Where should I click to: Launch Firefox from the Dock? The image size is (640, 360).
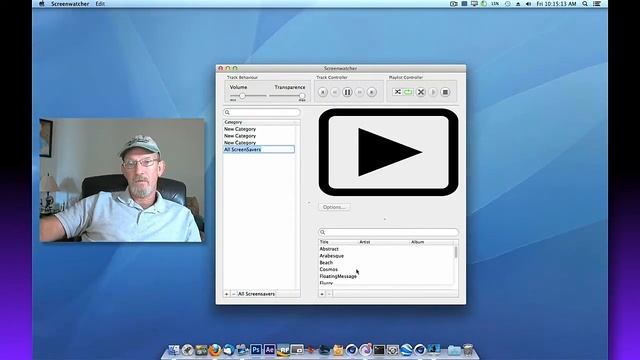click(215, 350)
